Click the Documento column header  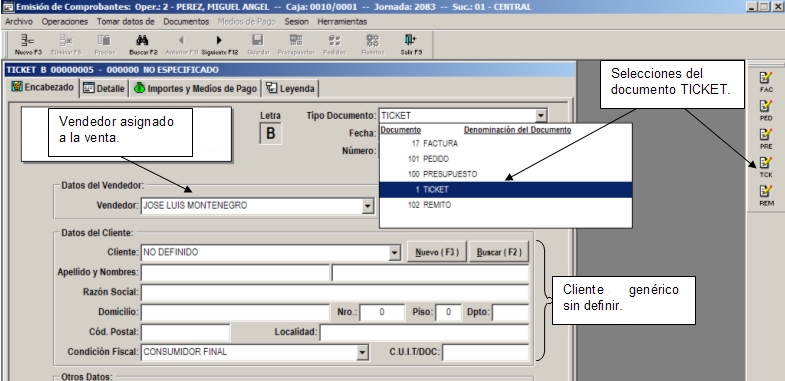[401, 130]
